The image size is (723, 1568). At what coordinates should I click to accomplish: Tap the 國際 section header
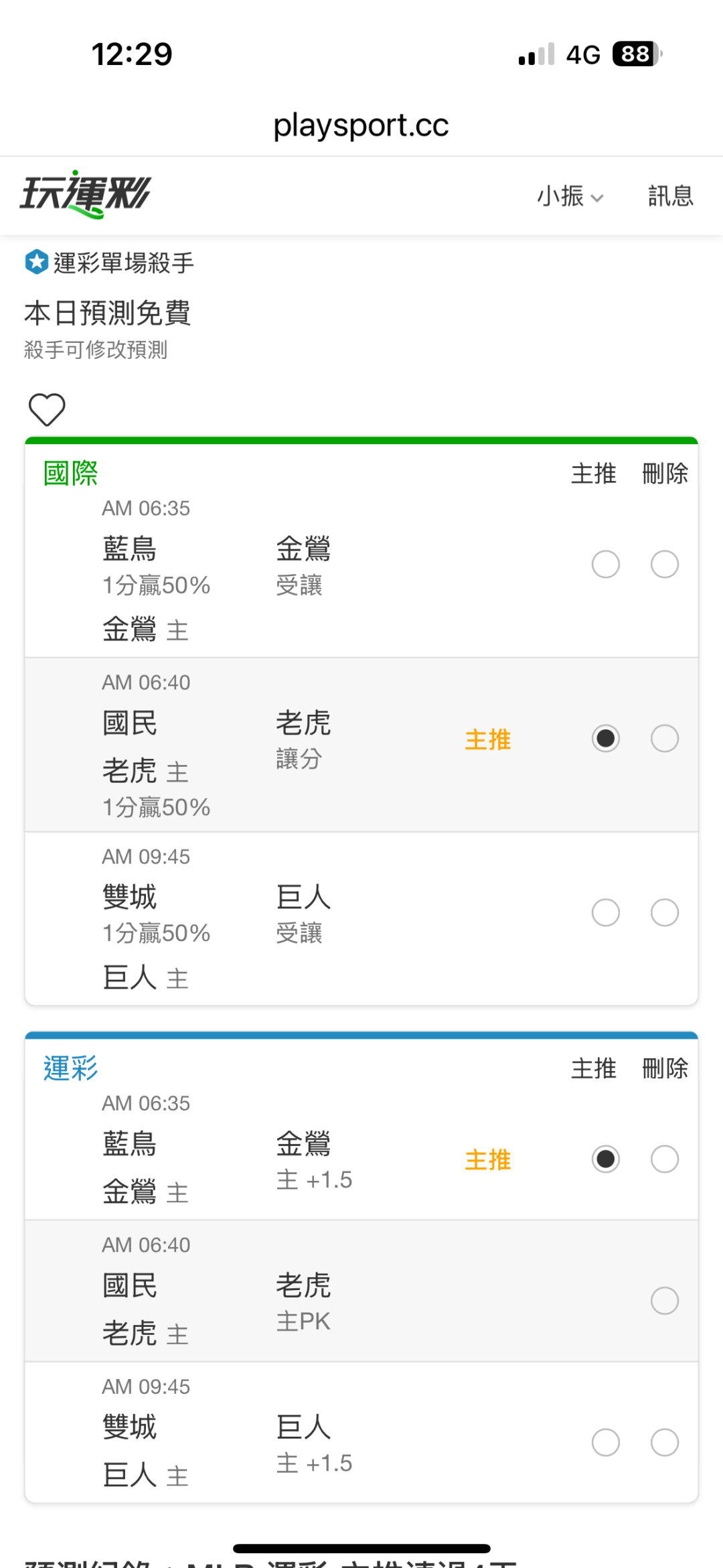(71, 473)
